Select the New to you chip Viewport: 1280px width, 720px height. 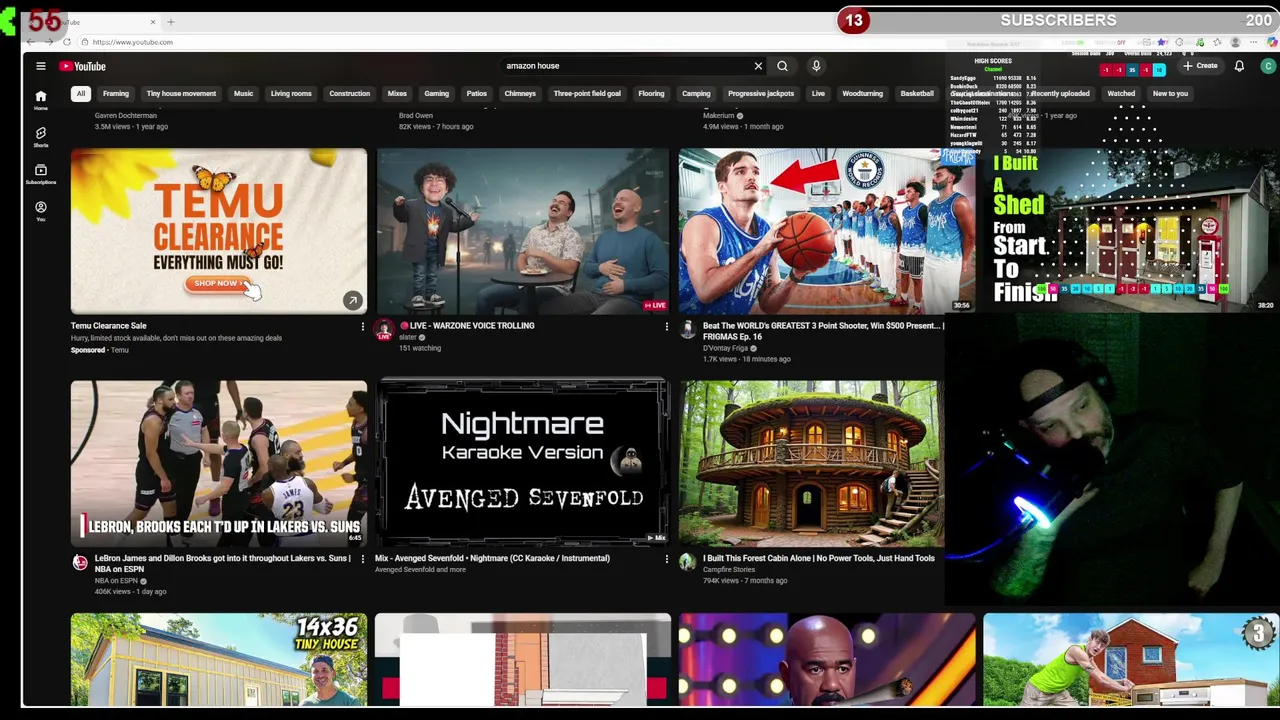pyautogui.click(x=1170, y=93)
